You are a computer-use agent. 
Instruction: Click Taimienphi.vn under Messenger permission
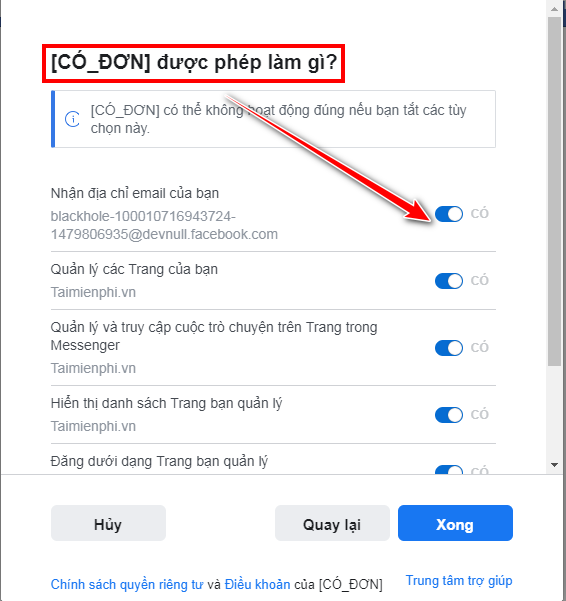click(93, 368)
